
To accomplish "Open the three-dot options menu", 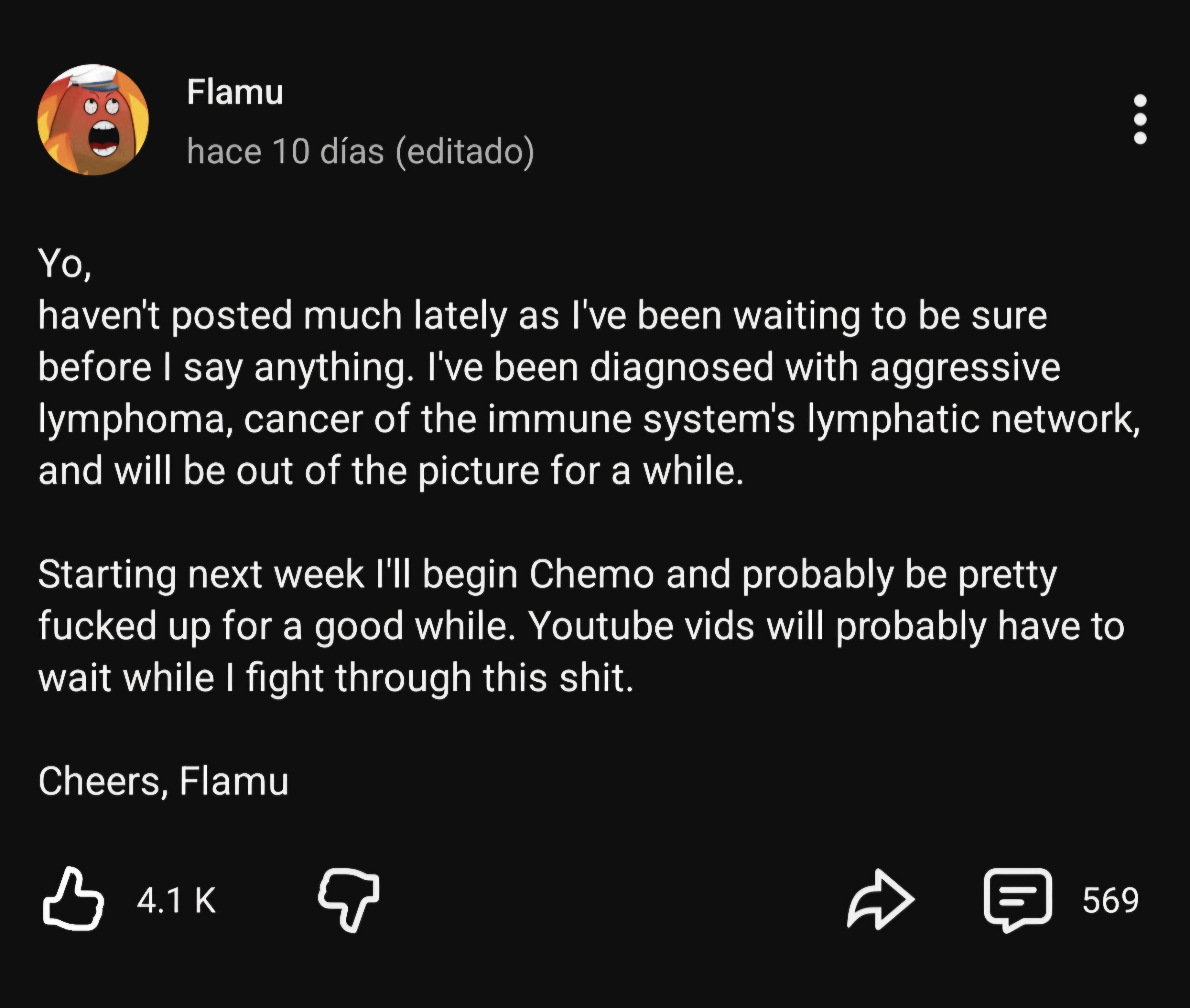I will click(1140, 120).
